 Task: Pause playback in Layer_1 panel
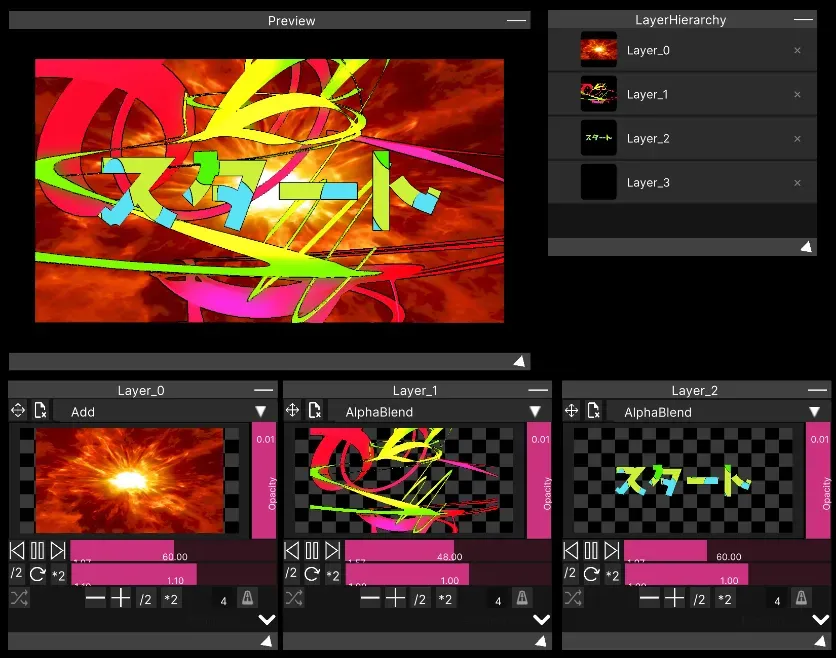pos(312,550)
